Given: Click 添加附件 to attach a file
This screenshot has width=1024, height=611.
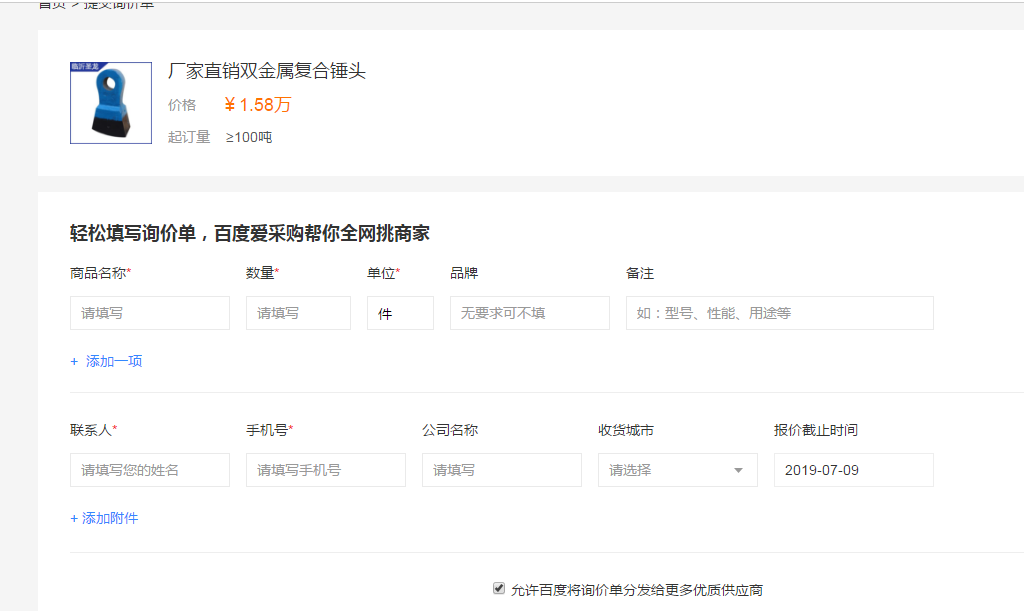Looking at the screenshot, I should click(104, 518).
